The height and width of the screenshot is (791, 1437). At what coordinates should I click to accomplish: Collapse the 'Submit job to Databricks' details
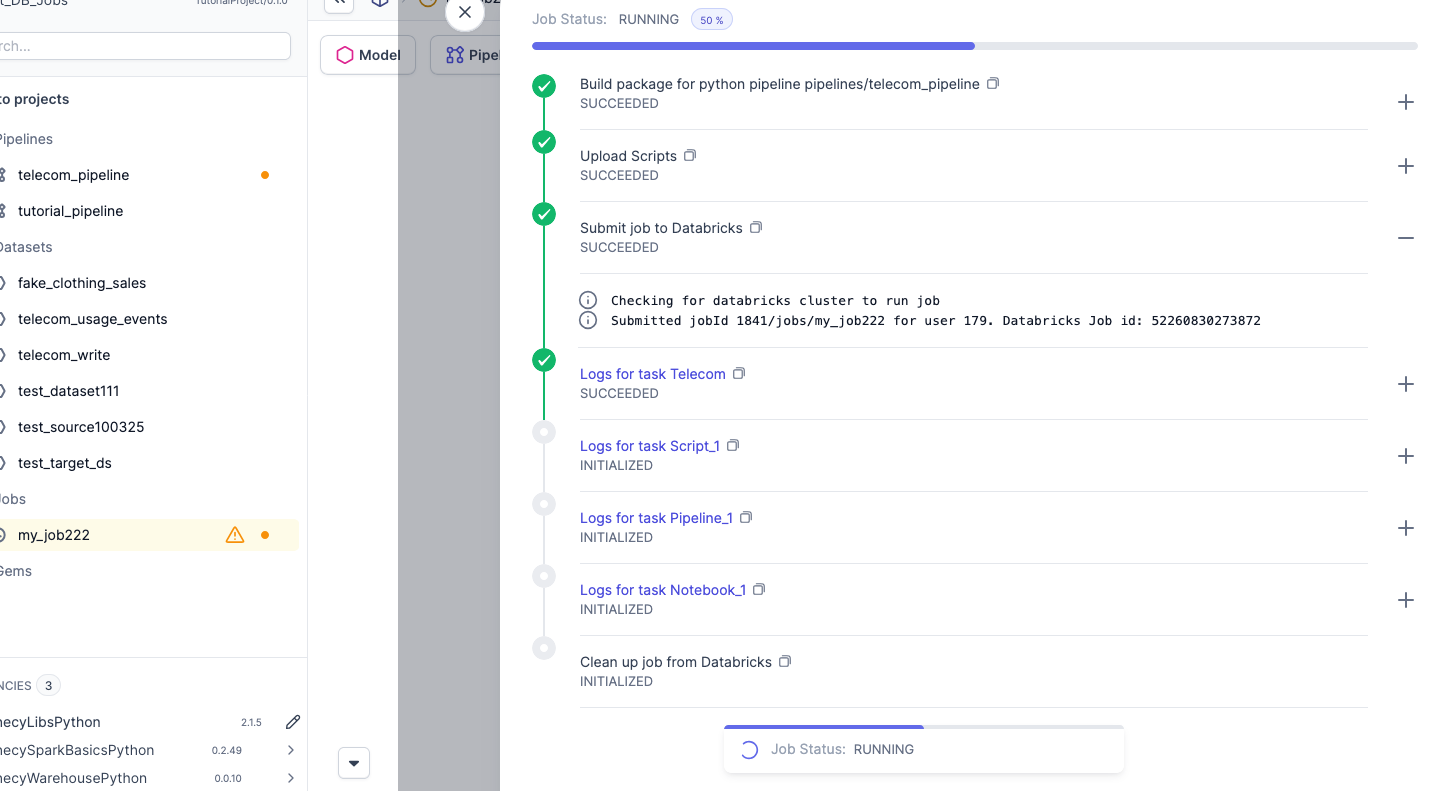pos(1406,238)
